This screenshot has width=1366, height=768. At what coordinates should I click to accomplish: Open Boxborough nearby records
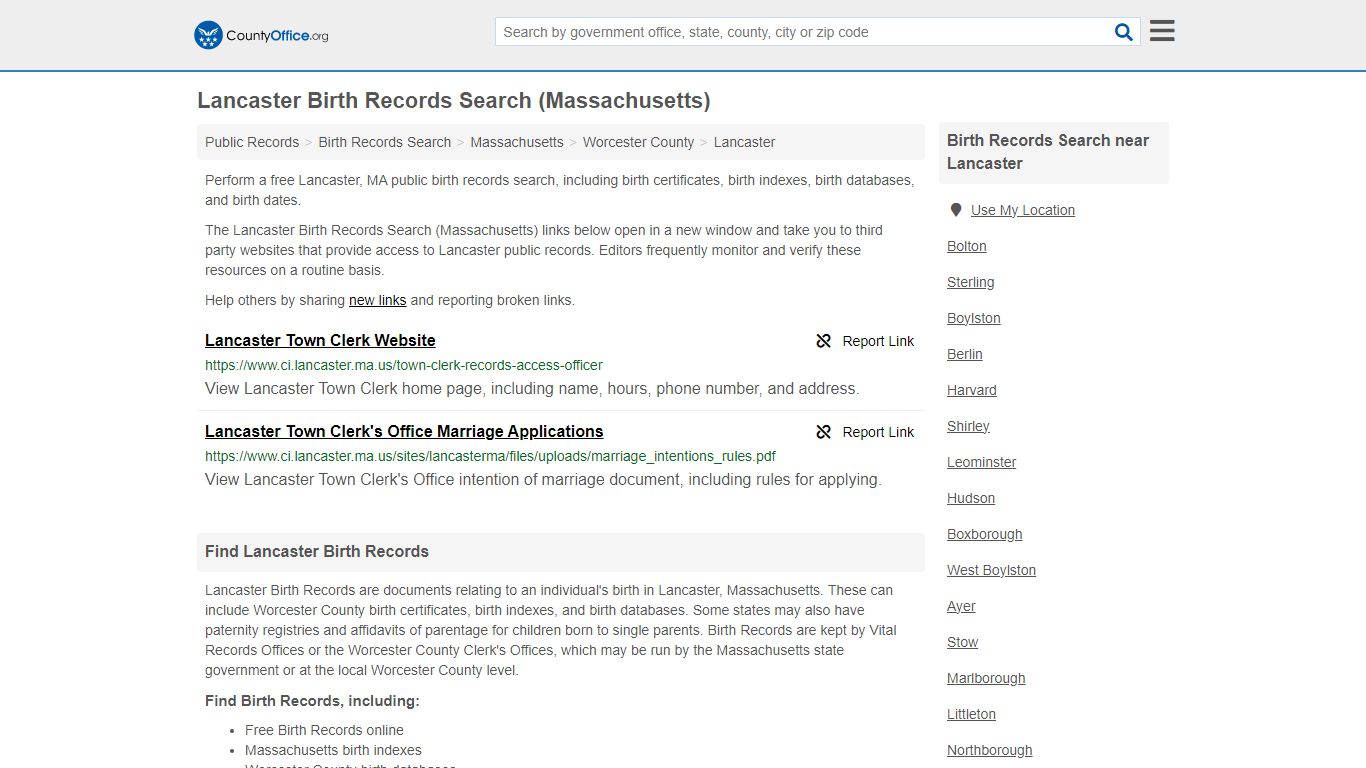coord(985,534)
